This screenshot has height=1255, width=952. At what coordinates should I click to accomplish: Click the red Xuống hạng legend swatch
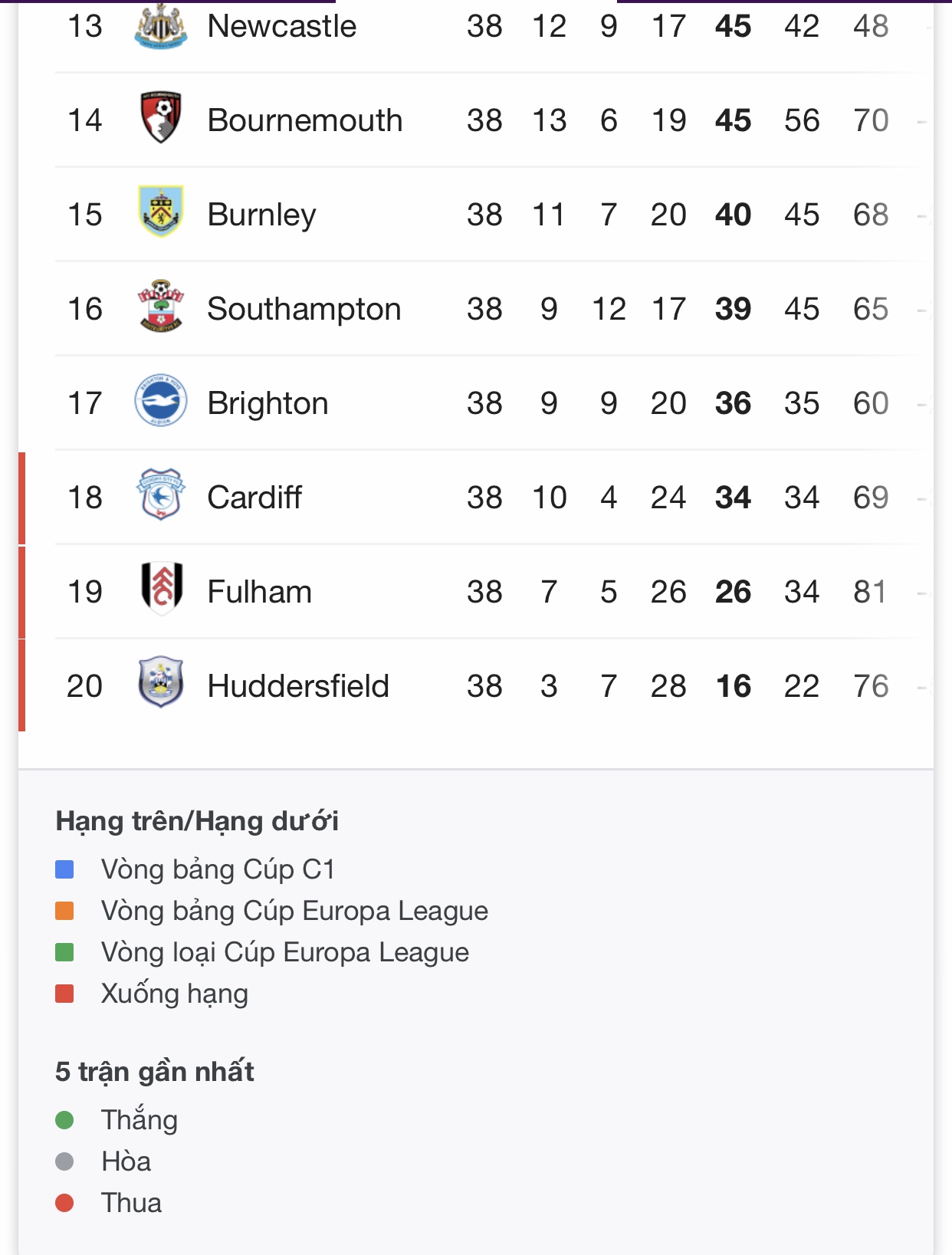65,994
